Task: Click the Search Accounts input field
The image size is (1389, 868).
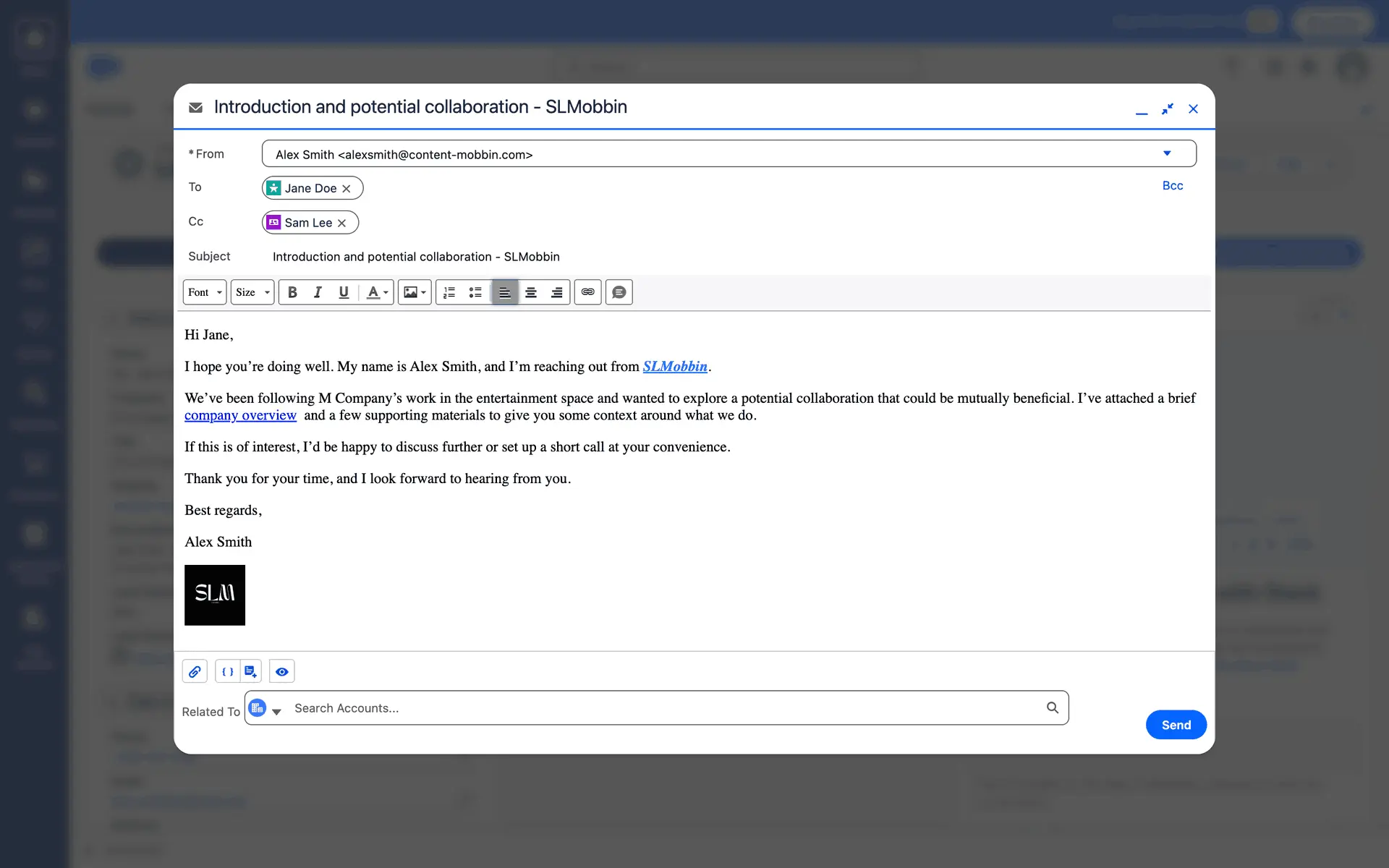Action: point(666,708)
